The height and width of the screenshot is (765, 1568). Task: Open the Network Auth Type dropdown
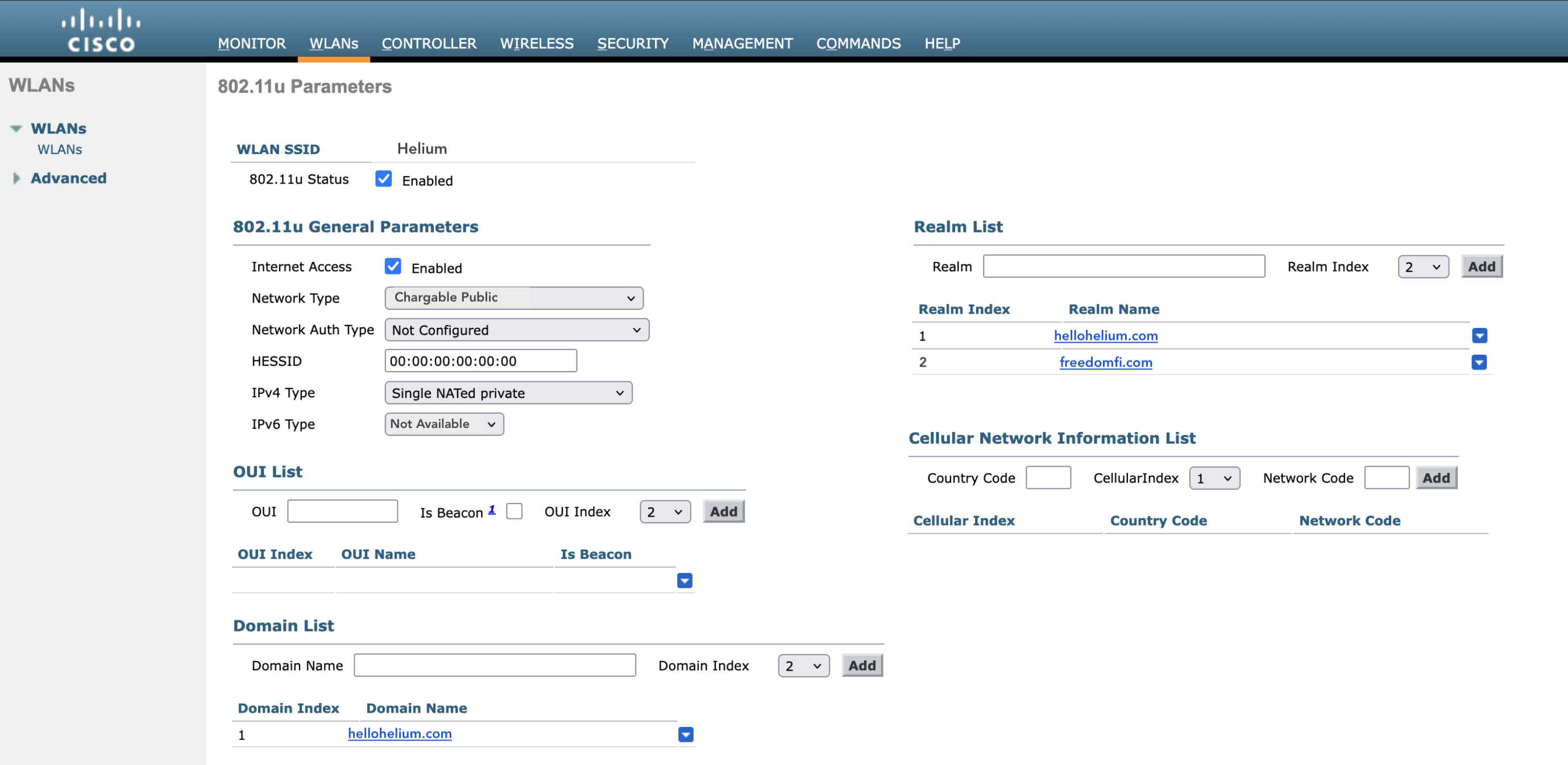pos(516,330)
